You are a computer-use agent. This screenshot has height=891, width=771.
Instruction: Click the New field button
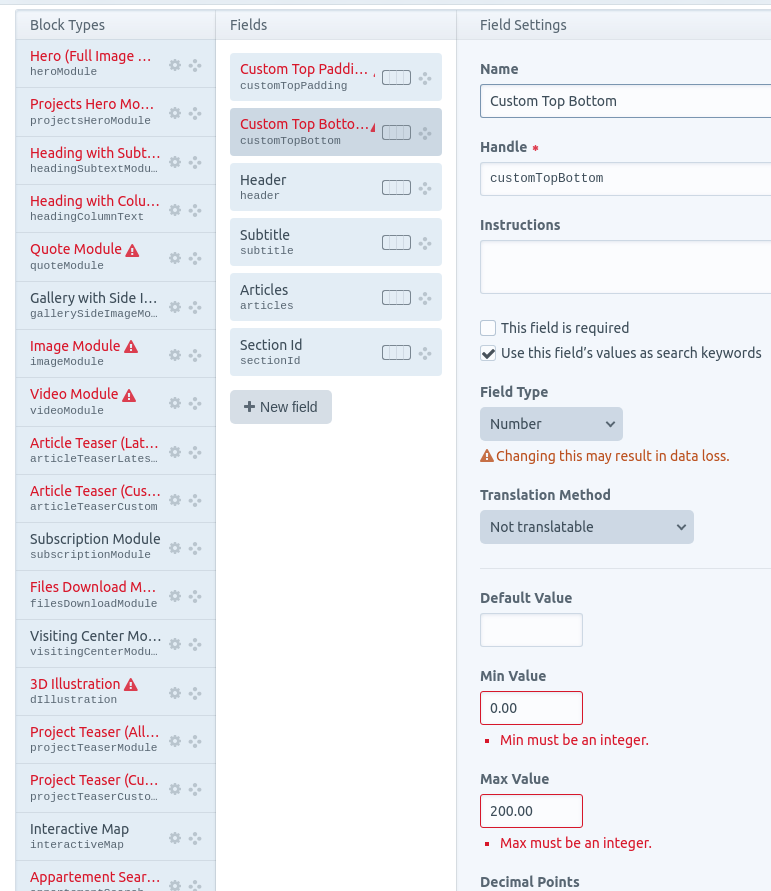coord(281,407)
